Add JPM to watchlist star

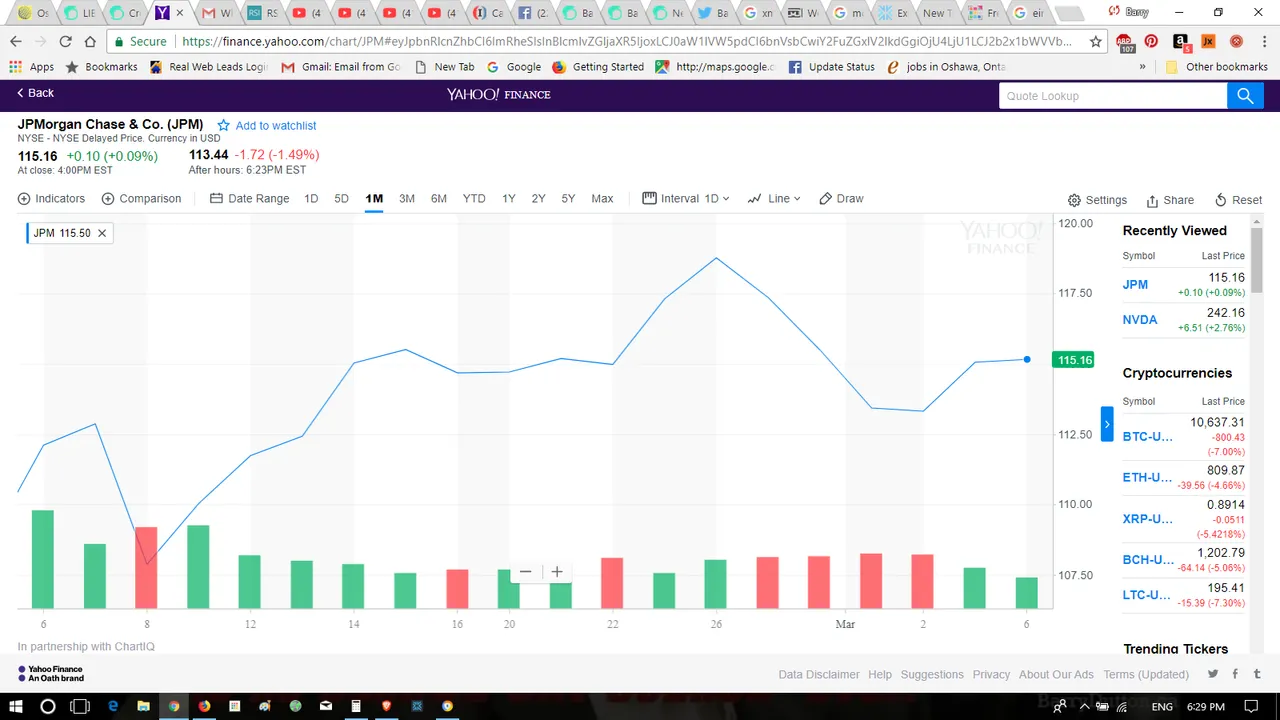[x=224, y=126]
